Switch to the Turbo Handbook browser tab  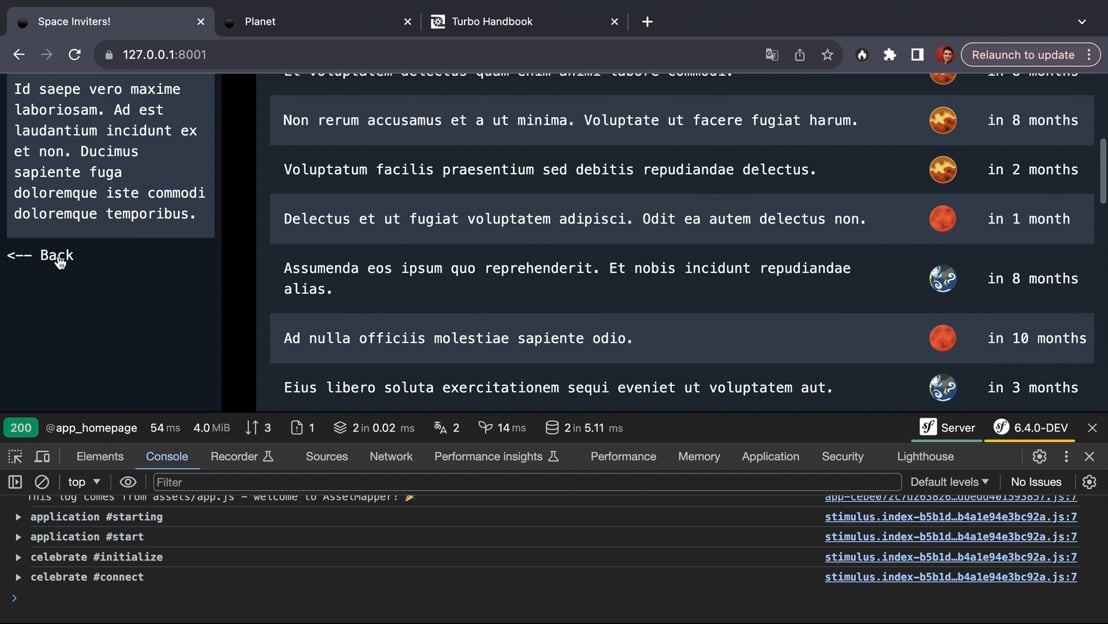coord(491,21)
